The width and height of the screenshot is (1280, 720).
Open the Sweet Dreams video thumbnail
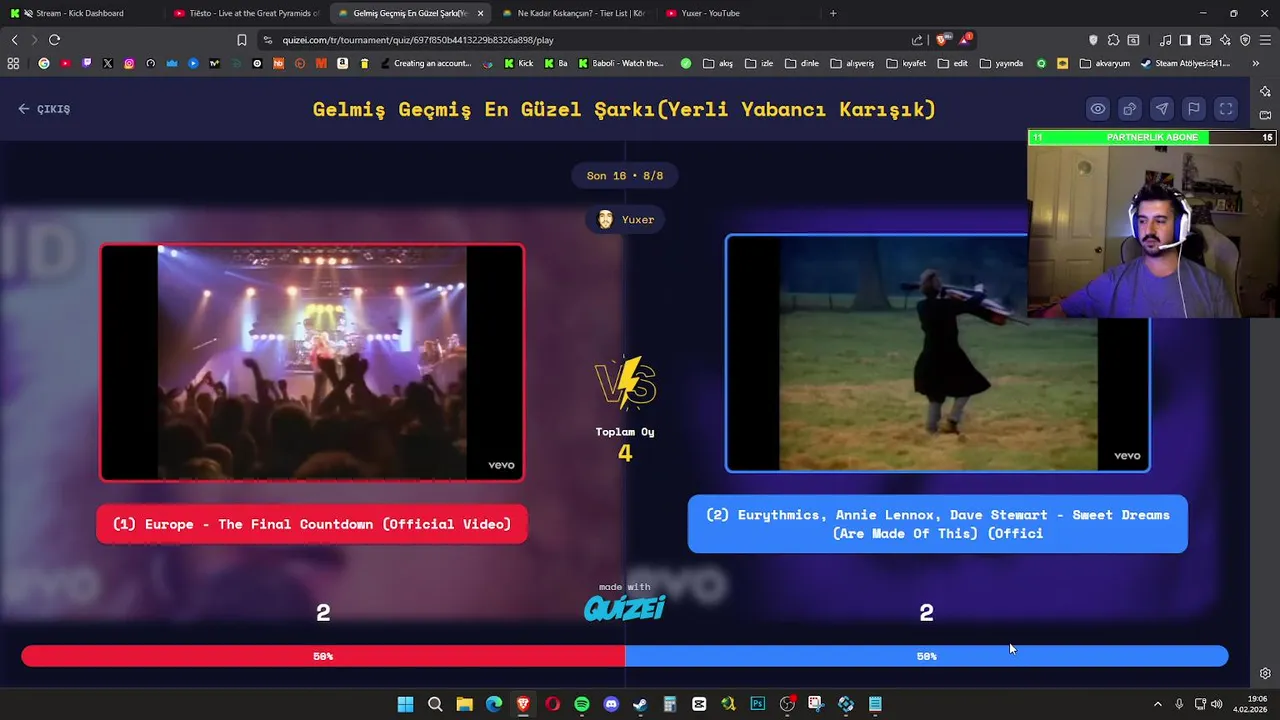point(937,353)
